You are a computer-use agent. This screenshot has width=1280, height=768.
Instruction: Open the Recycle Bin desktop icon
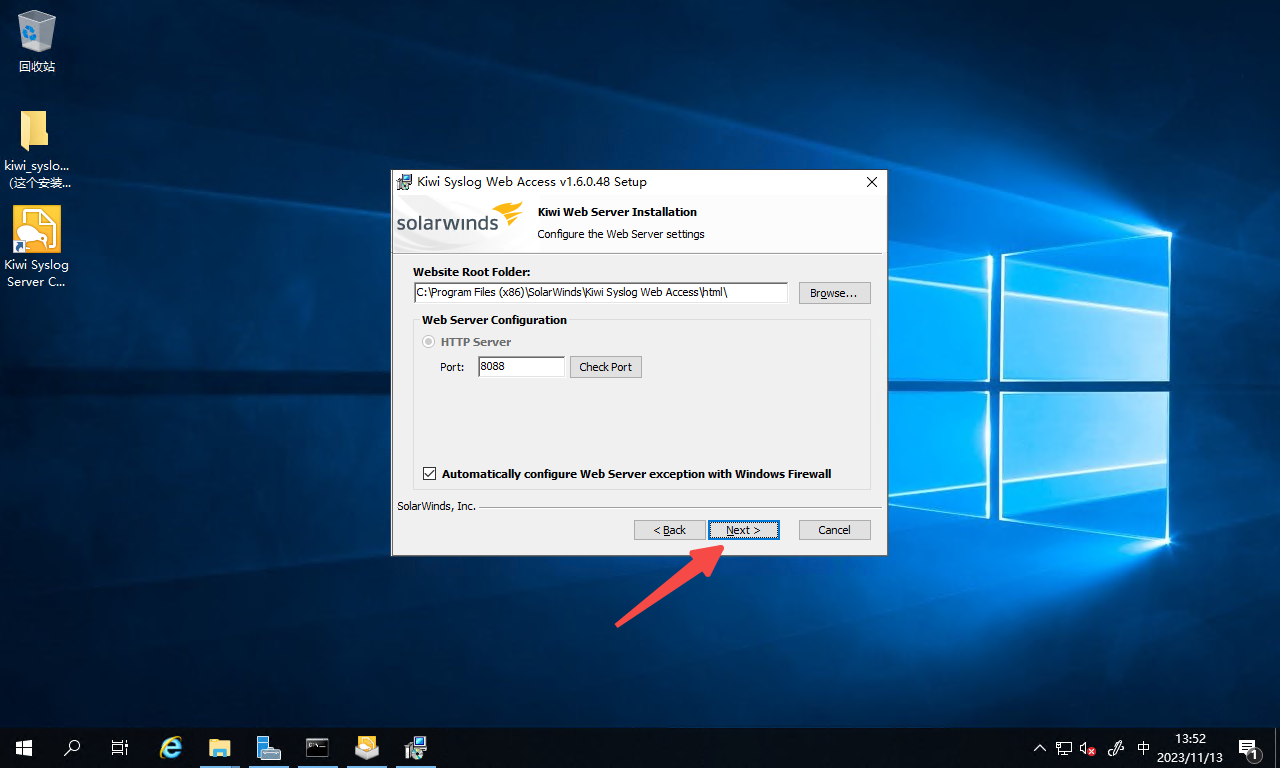[x=37, y=42]
